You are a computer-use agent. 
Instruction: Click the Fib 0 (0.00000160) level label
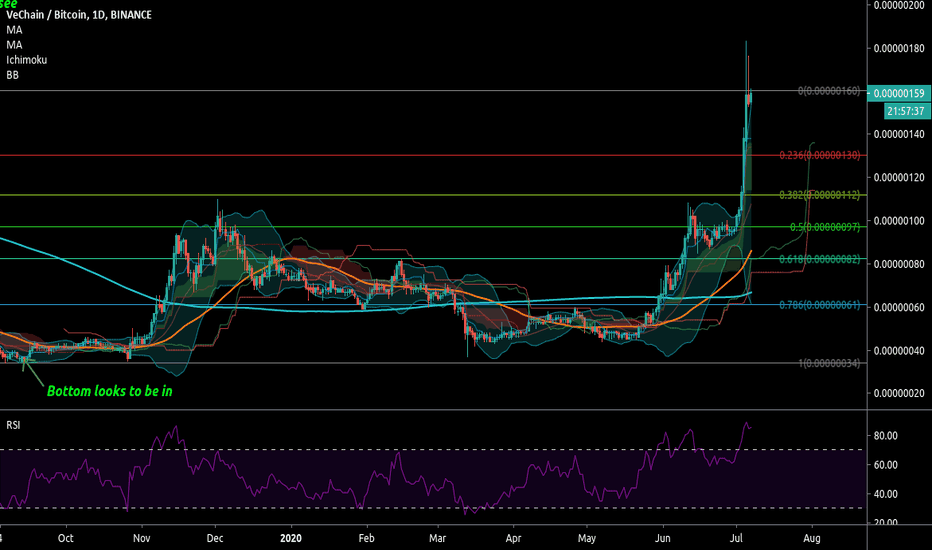pyautogui.click(x=829, y=91)
